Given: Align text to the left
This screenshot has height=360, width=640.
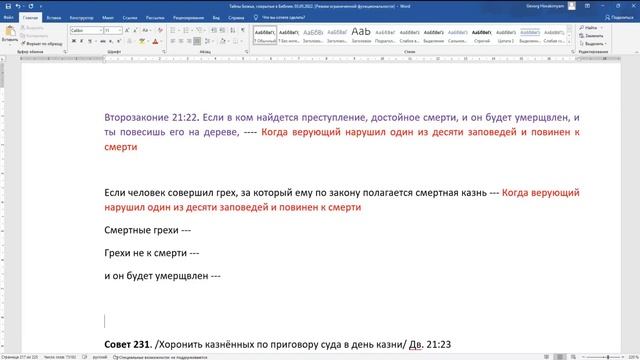Looking at the screenshot, I should 173,41.
